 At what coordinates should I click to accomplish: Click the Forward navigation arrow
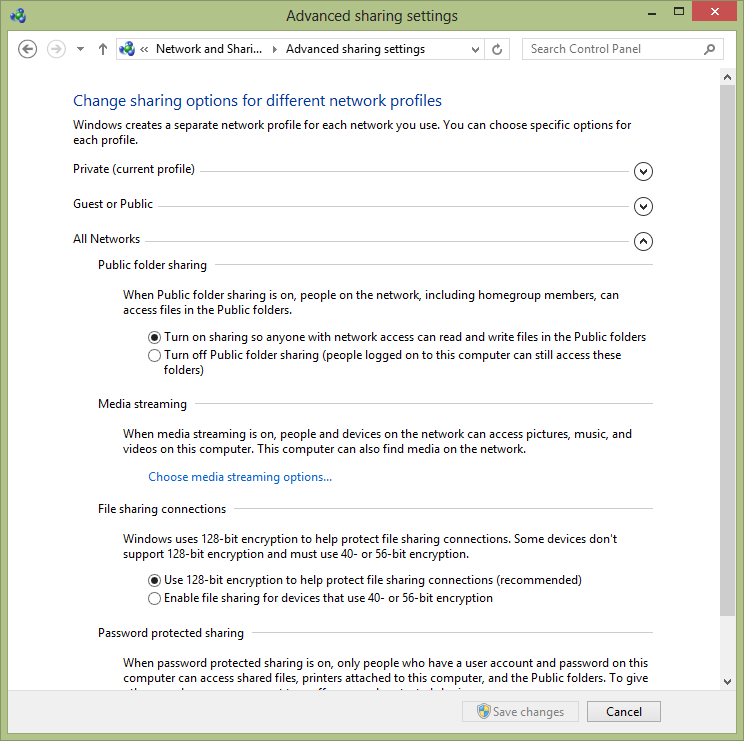[56, 49]
